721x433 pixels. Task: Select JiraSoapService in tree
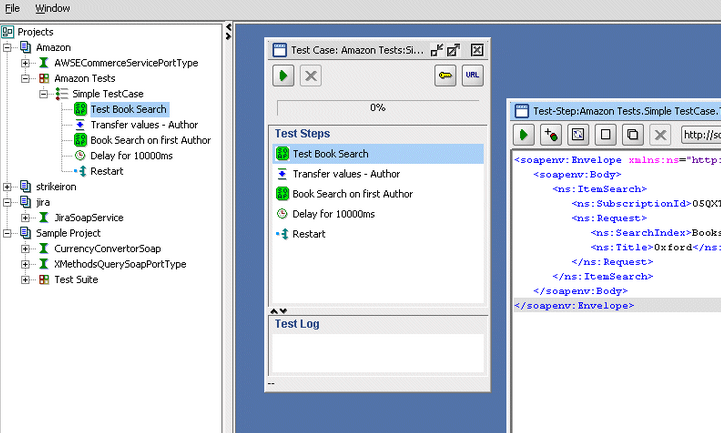coord(89,217)
